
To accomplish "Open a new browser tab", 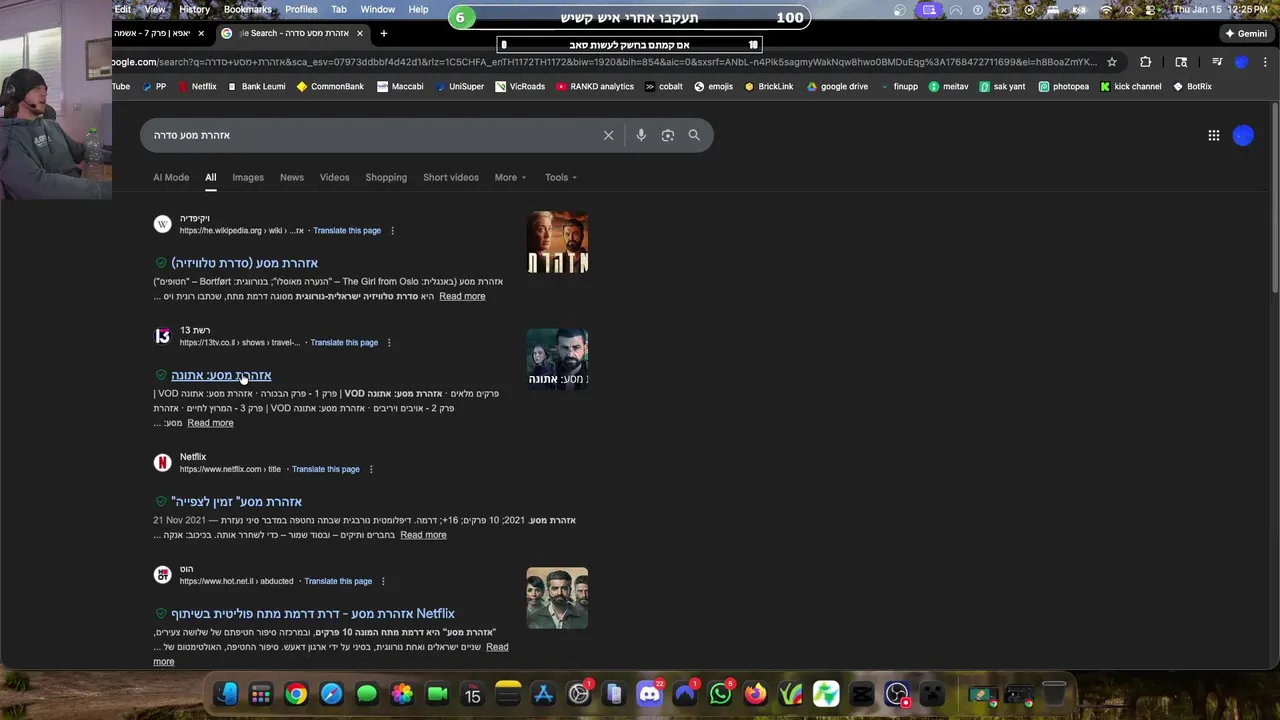I will point(383,33).
